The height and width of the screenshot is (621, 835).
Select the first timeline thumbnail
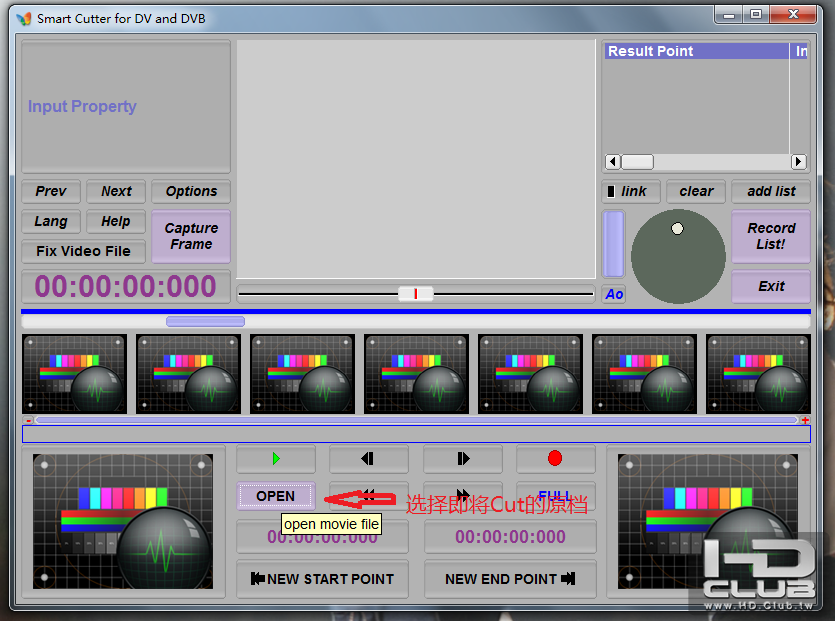[75, 374]
